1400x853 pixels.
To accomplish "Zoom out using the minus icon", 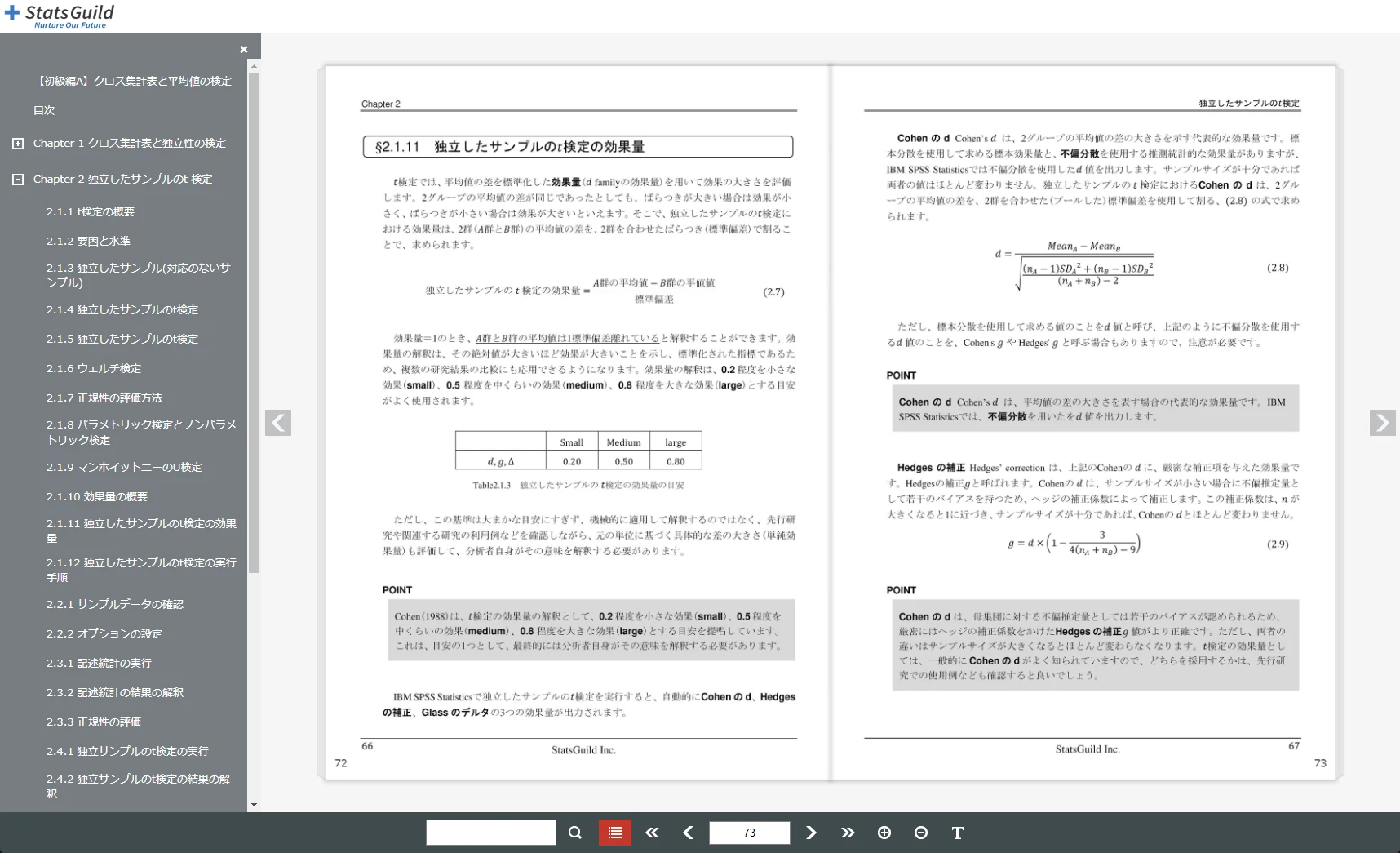I will [921, 833].
